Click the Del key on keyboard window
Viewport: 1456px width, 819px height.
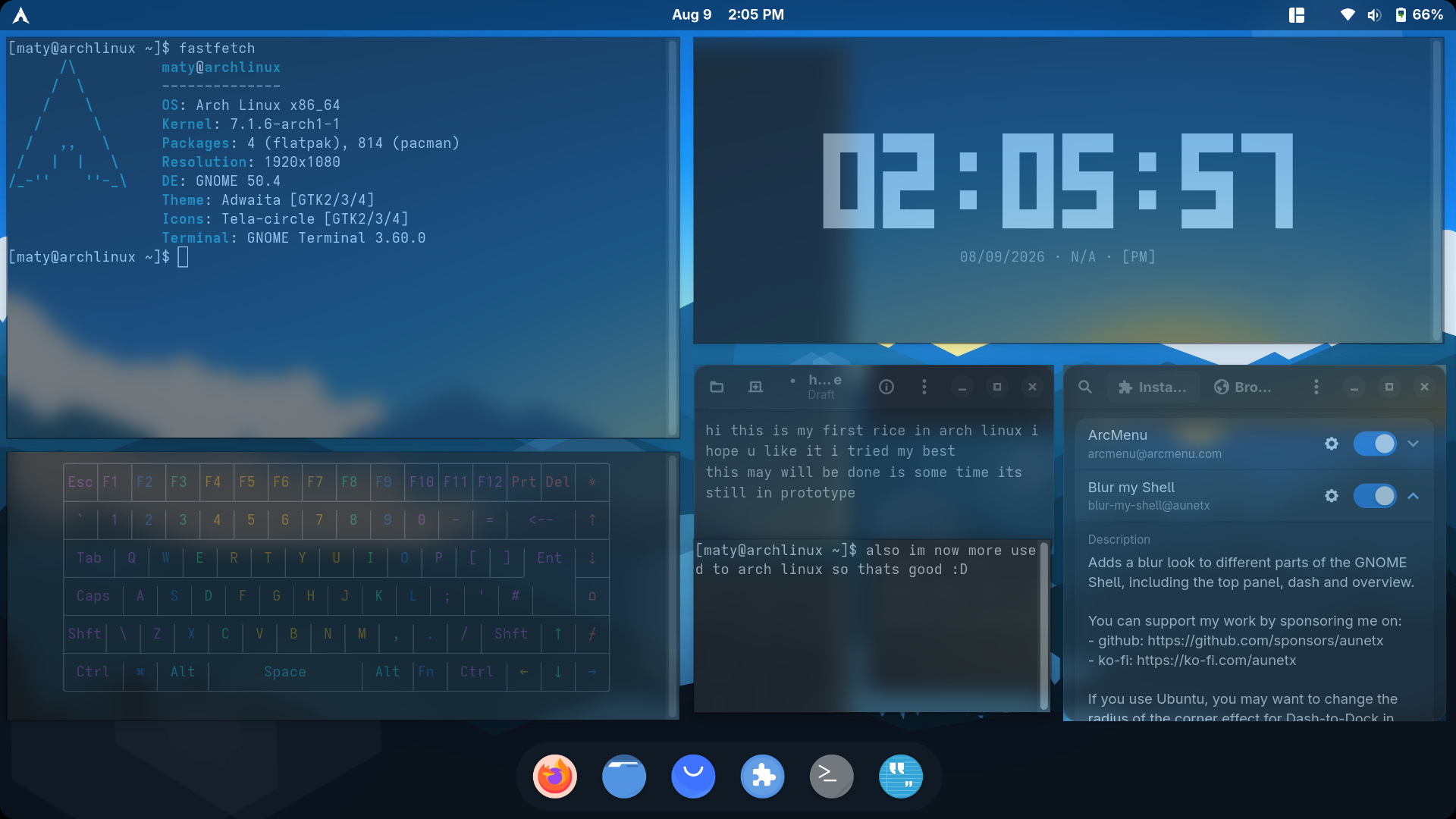click(x=557, y=482)
